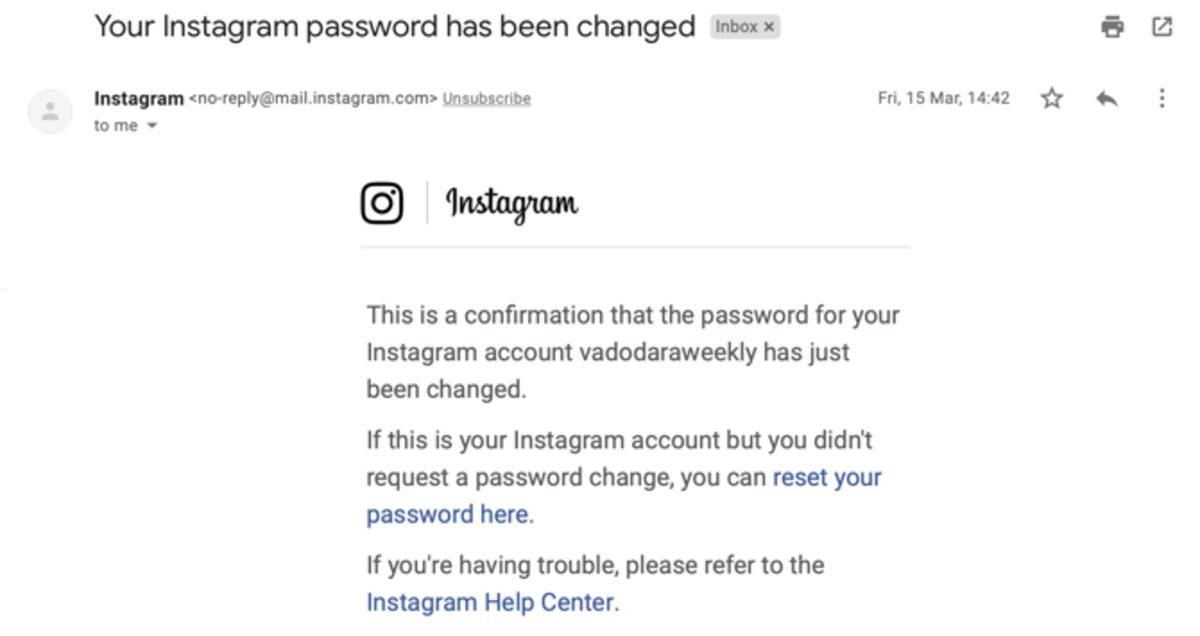Expand the "to me" recipient details
1200x636 pixels.
pyautogui.click(x=125, y=126)
